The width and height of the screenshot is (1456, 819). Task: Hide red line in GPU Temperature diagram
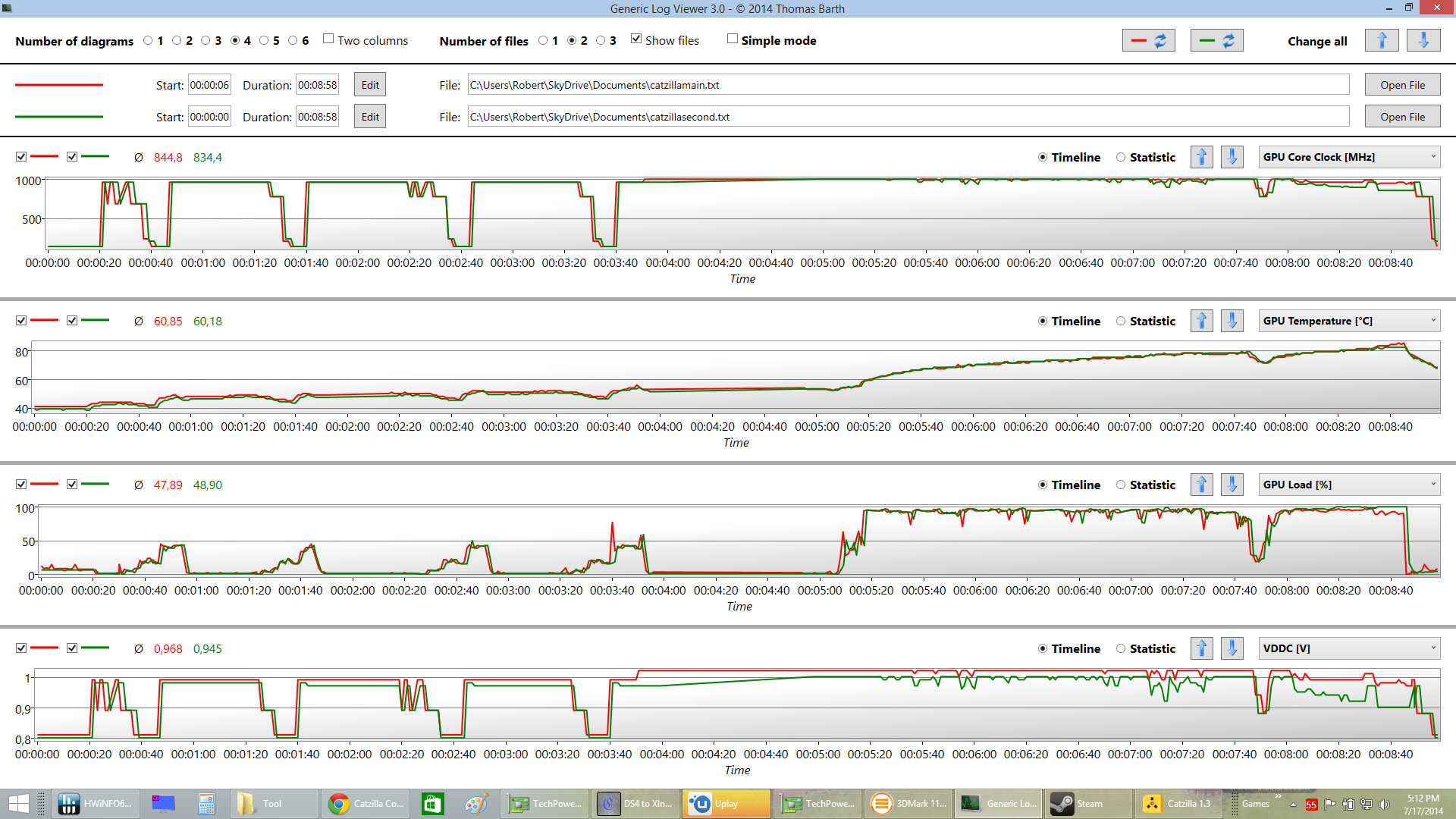point(21,321)
